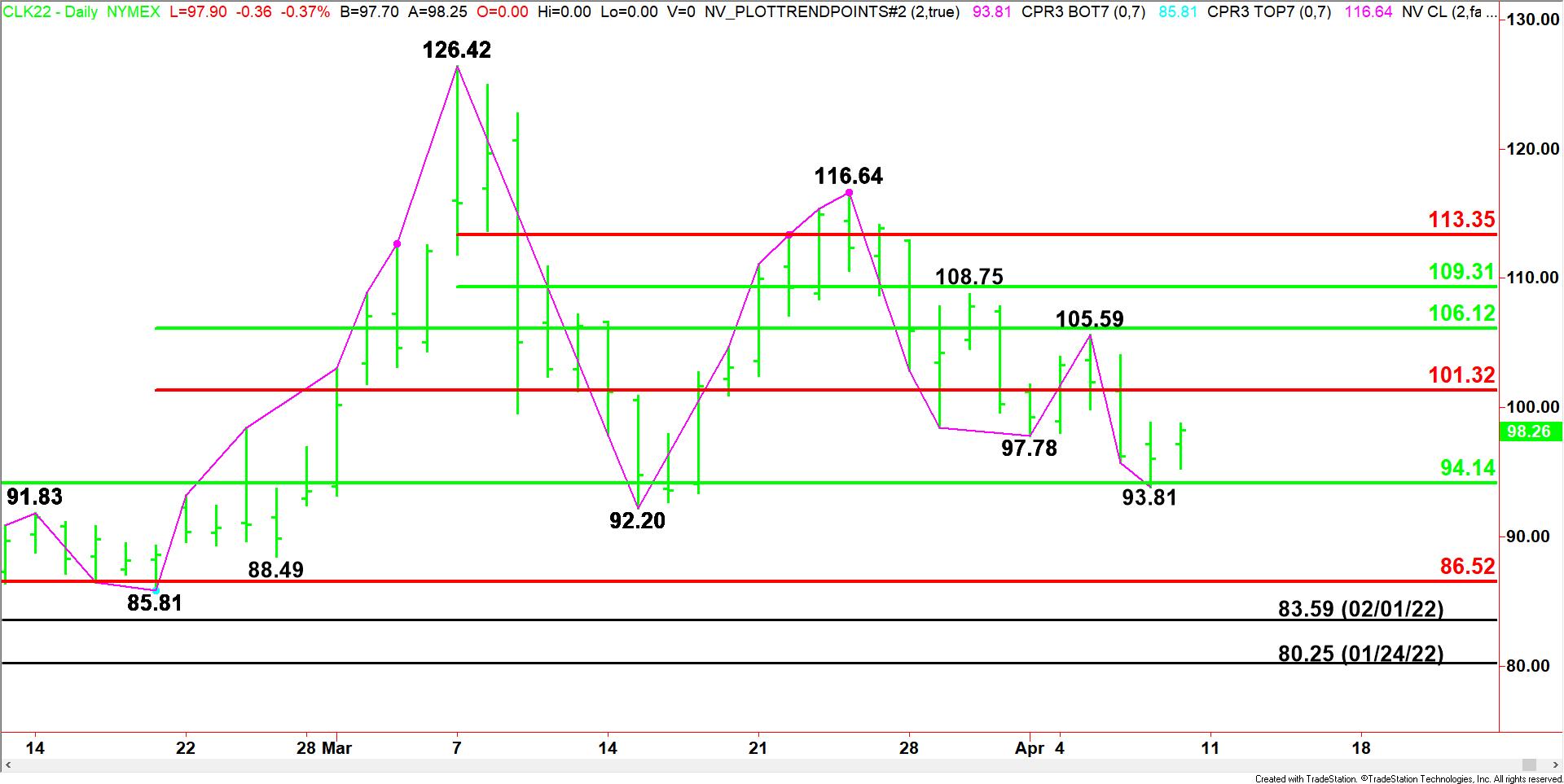Click the 88.49 price label
This screenshot has height=784, width=1564.
[x=275, y=570]
